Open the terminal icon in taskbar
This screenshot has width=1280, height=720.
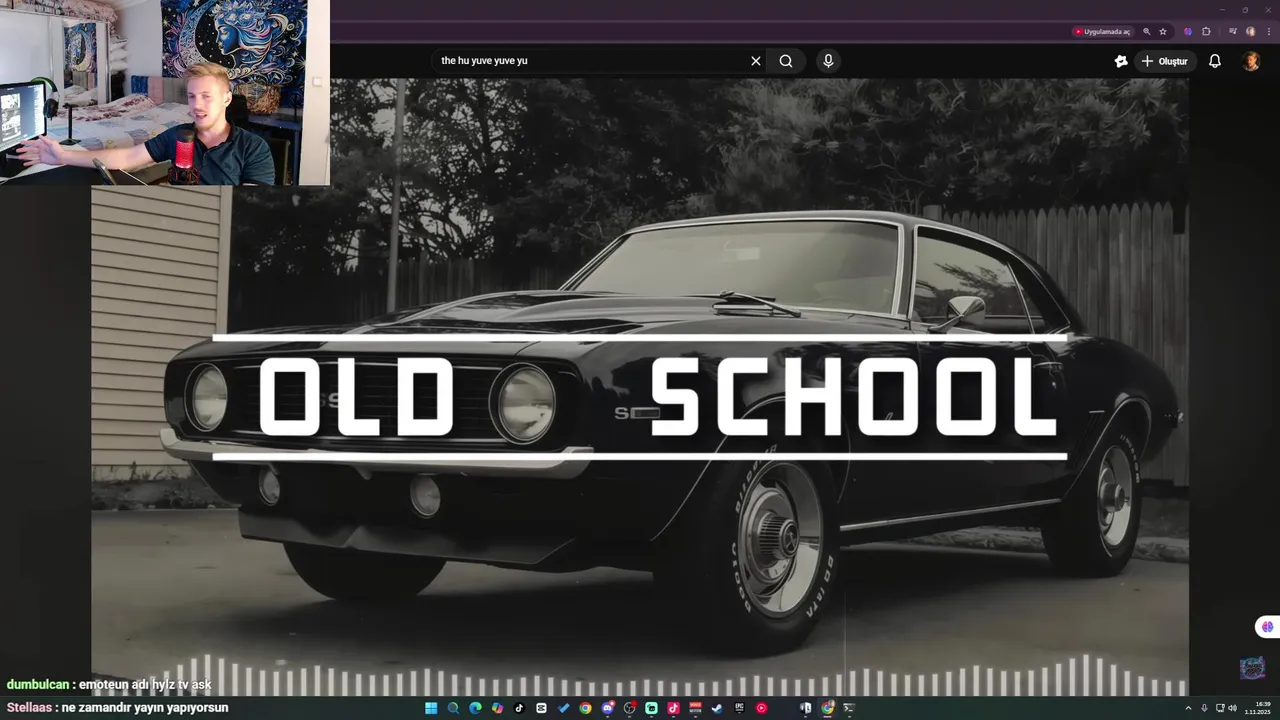(x=849, y=708)
